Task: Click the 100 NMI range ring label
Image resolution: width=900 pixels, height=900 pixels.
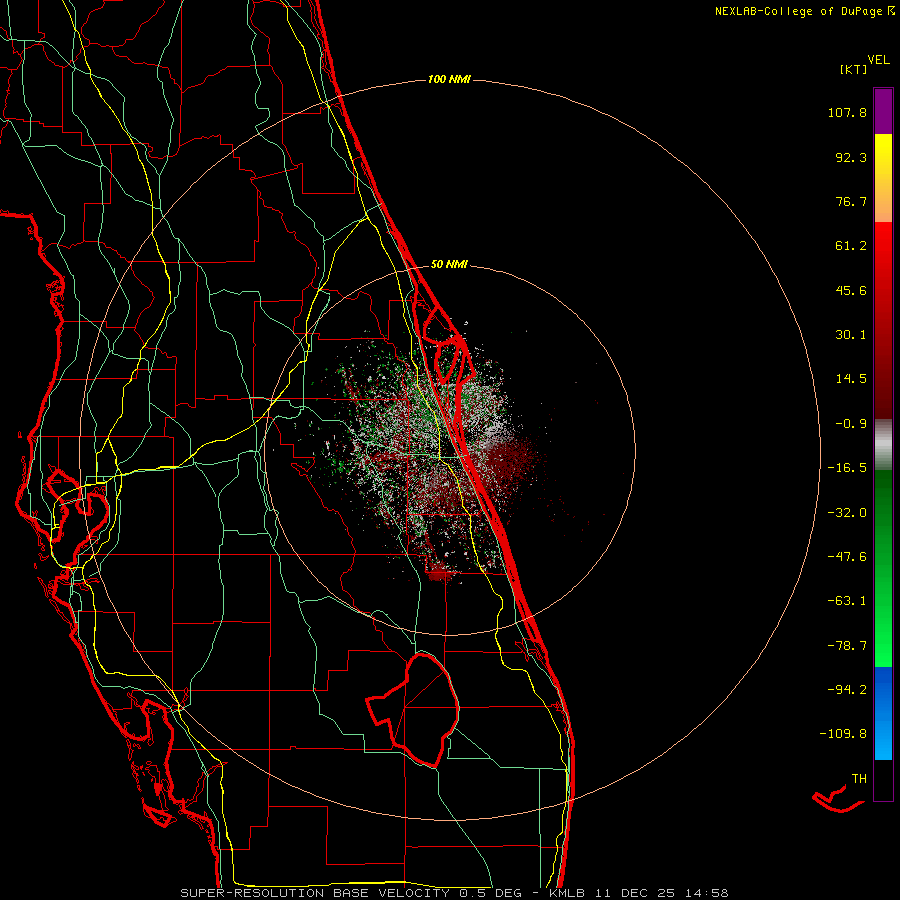Action: point(449,79)
